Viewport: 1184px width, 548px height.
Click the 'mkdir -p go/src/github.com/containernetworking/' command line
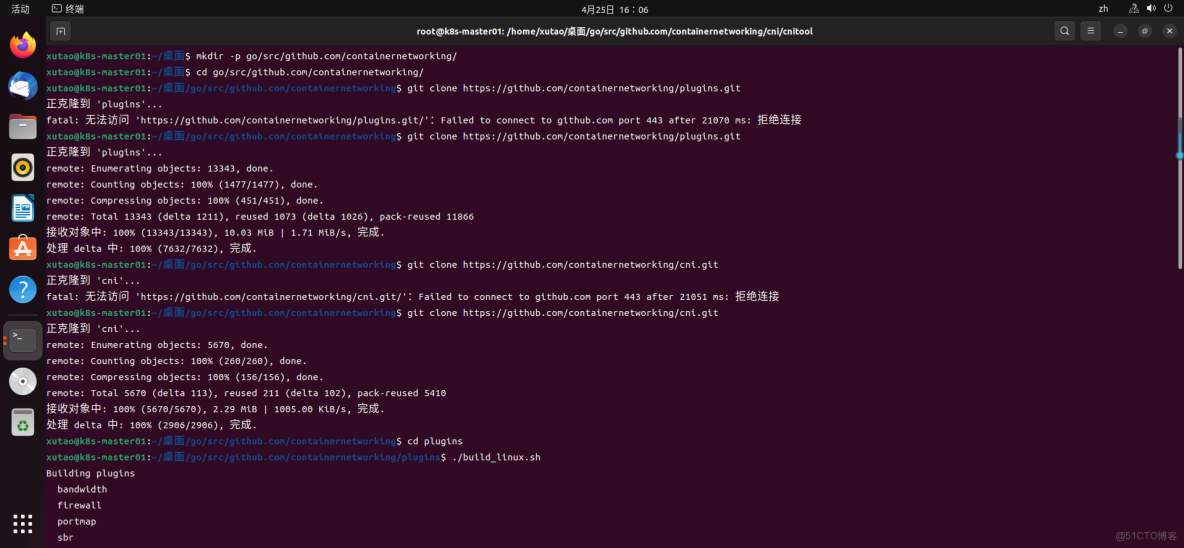coord(251,56)
